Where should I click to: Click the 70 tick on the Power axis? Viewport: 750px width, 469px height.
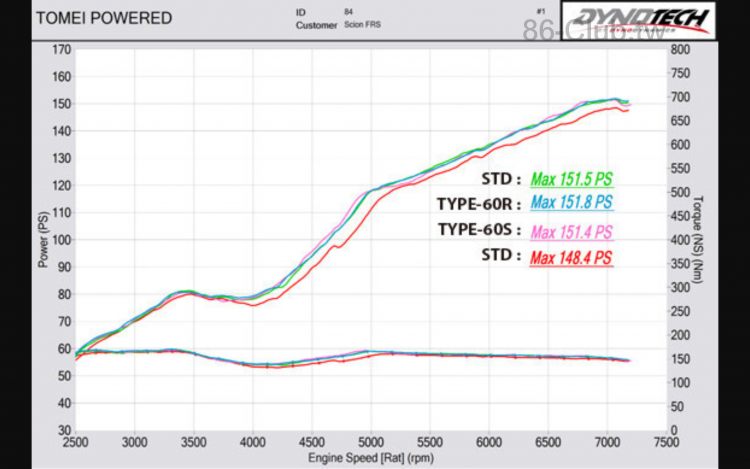coord(64,322)
